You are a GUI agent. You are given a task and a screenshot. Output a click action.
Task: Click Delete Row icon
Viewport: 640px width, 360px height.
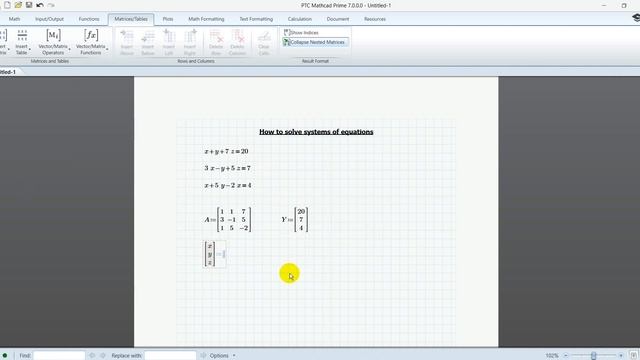pos(216,42)
